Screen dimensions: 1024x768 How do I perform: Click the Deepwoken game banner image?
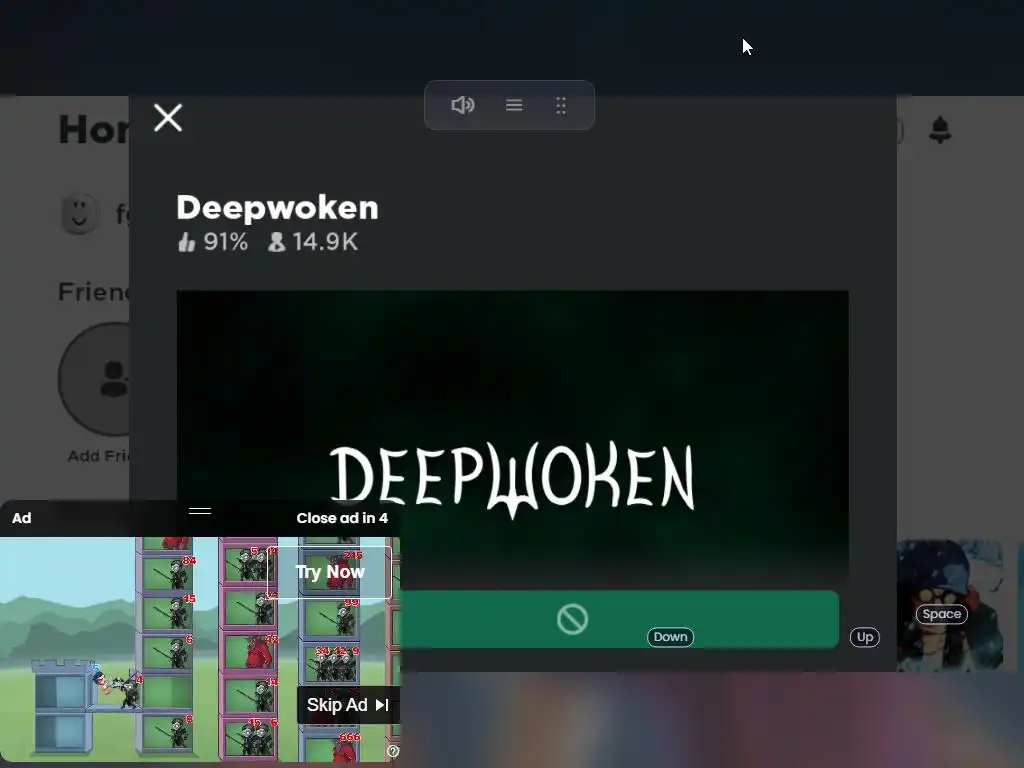pyautogui.click(x=512, y=438)
